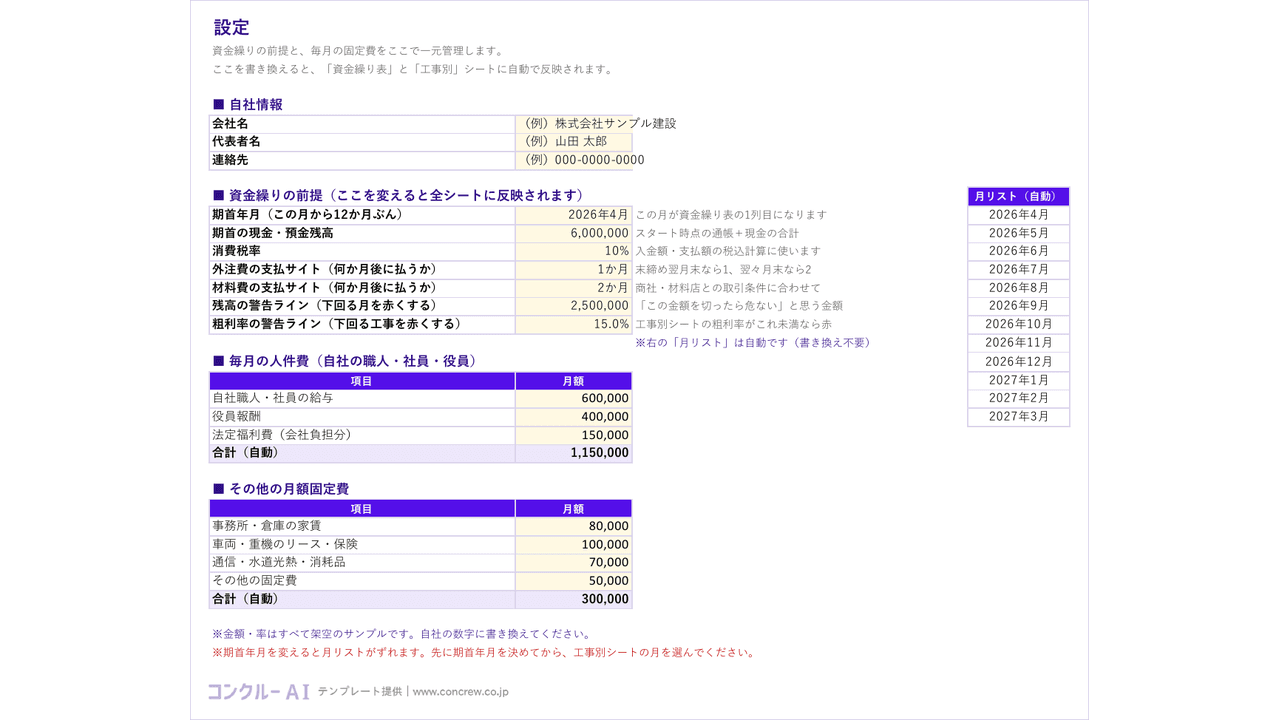Click the month list entry 2026年6月
This screenshot has width=1280, height=720.
(1019, 251)
